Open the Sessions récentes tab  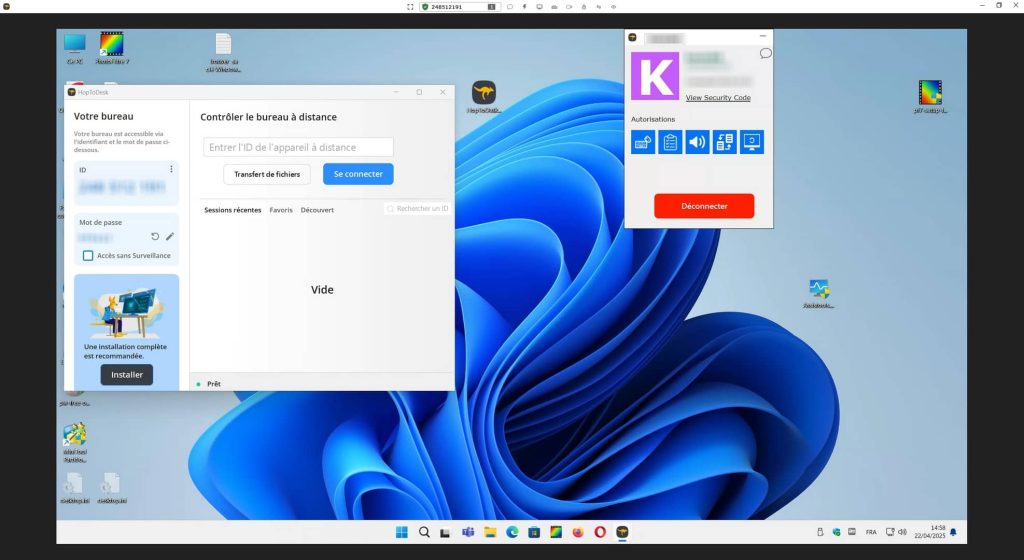click(232, 210)
